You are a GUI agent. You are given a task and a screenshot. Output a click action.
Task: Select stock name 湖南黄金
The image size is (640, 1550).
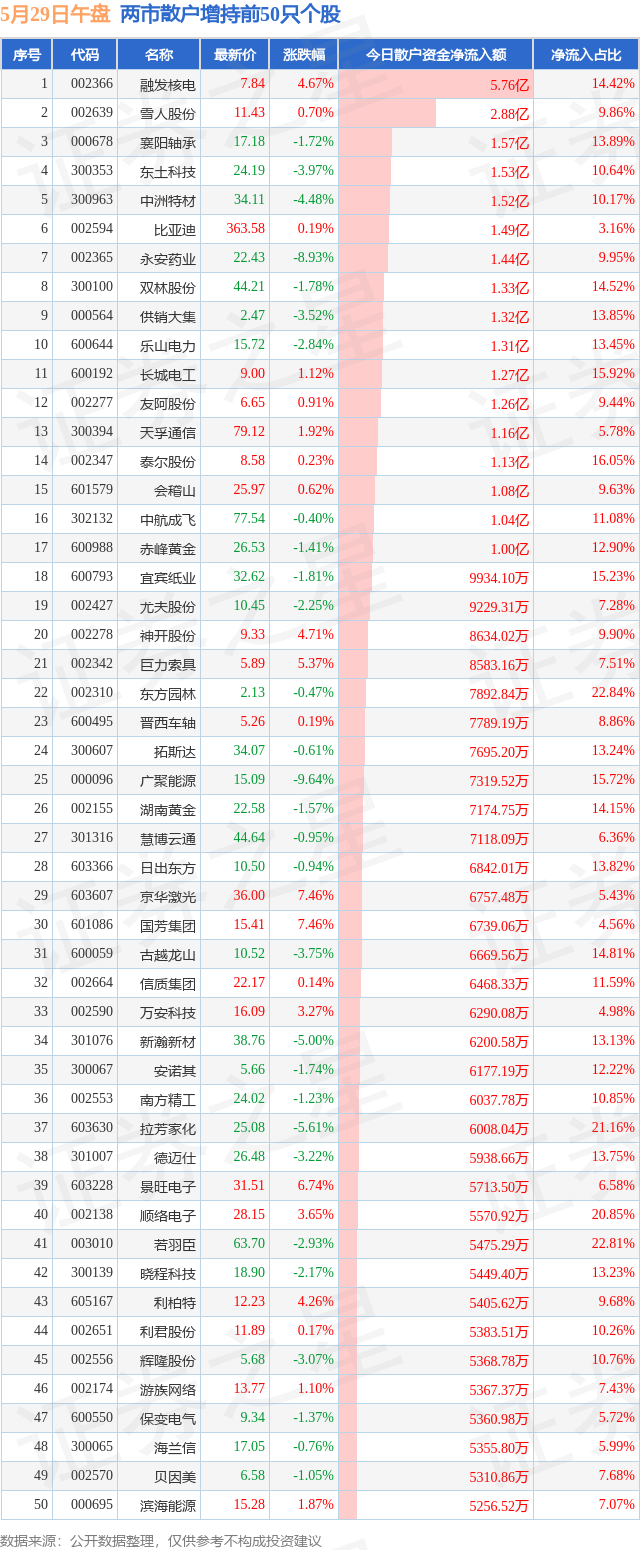tap(168, 810)
